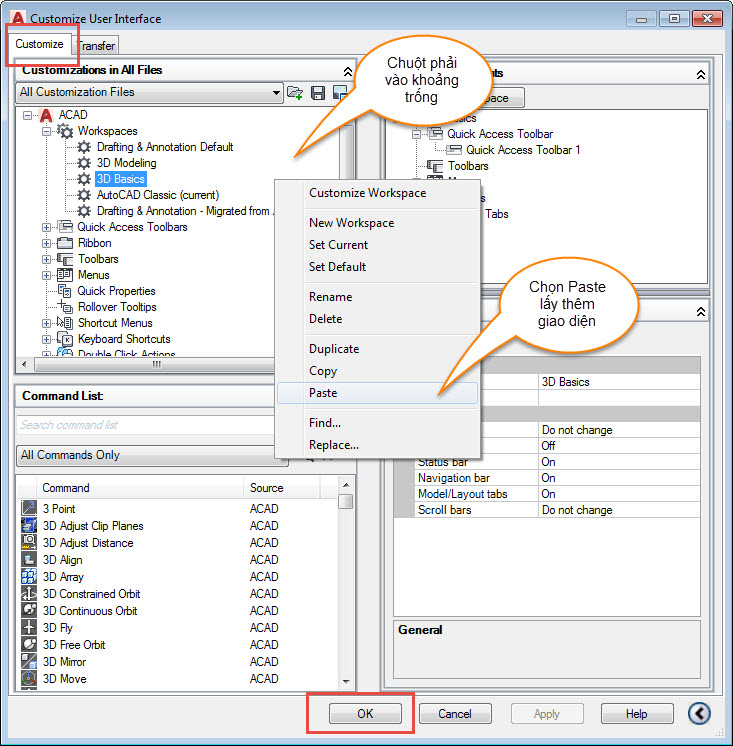This screenshot has width=733, height=746.
Task: Select Quick Access Toolbar 1 in right pane
Action: coord(523,150)
